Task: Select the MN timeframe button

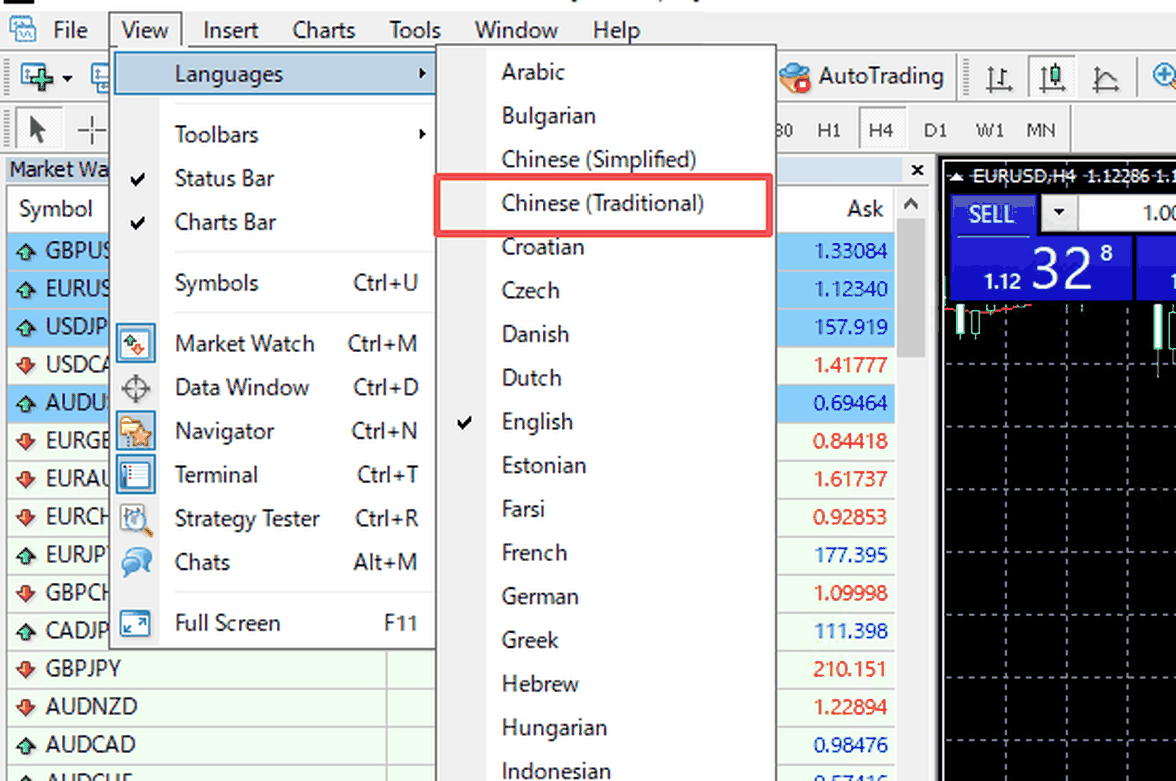Action: coord(1040,131)
